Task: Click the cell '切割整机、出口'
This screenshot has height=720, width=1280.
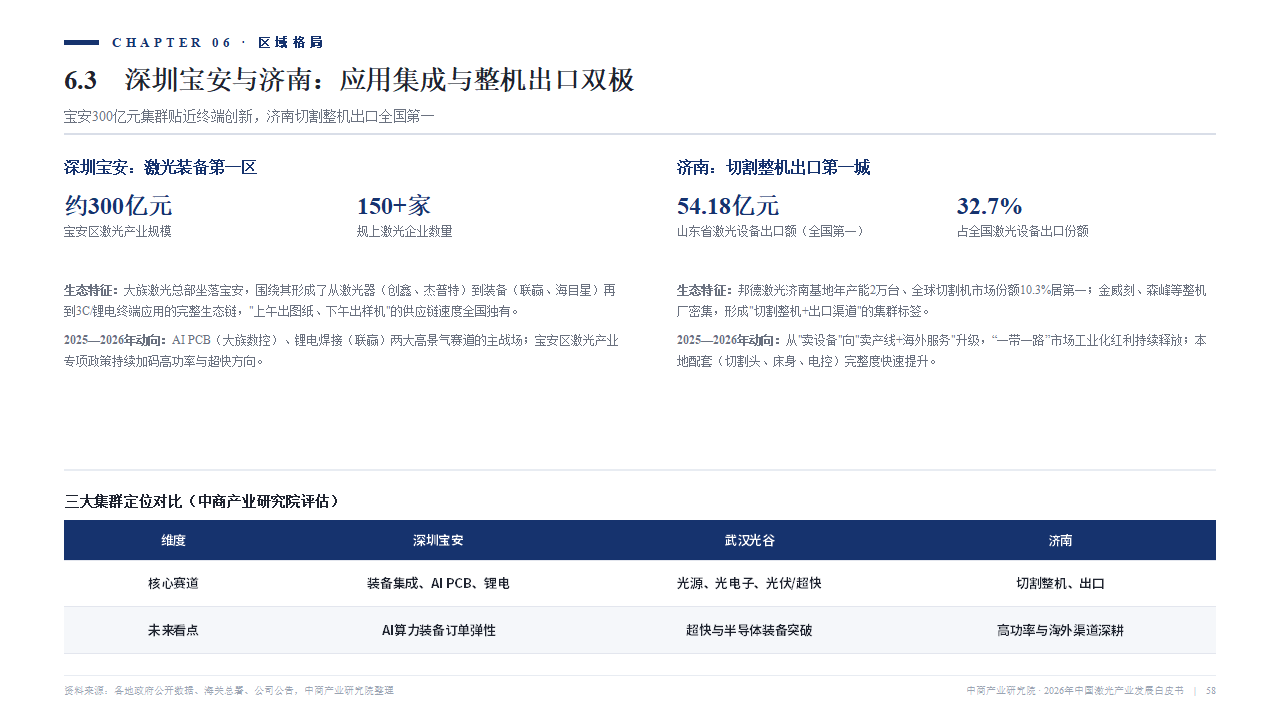Action: point(1060,583)
